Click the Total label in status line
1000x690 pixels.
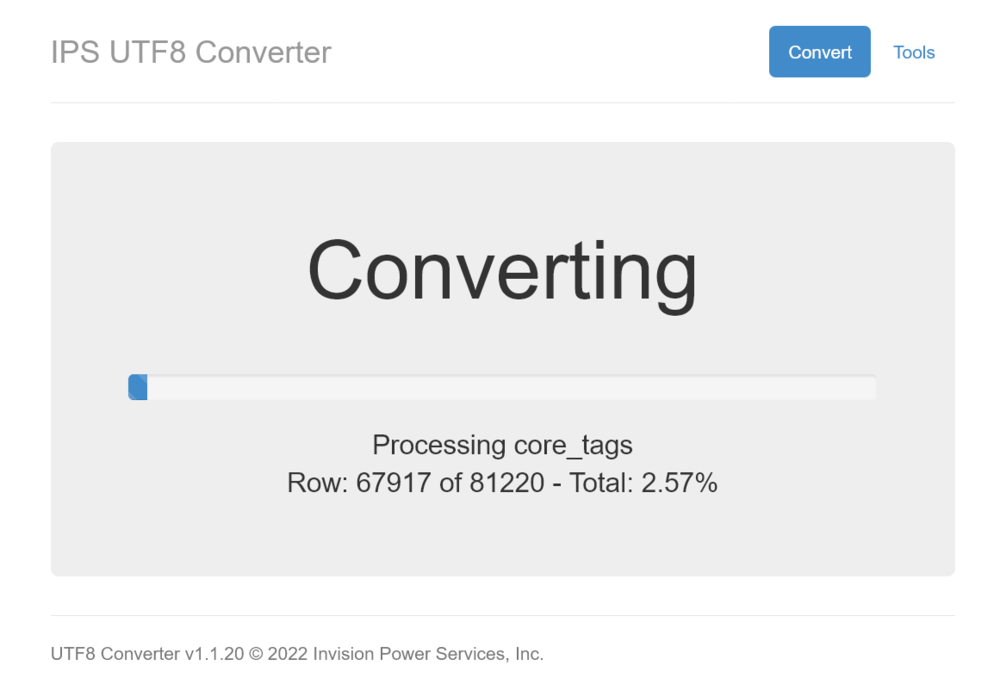600,483
